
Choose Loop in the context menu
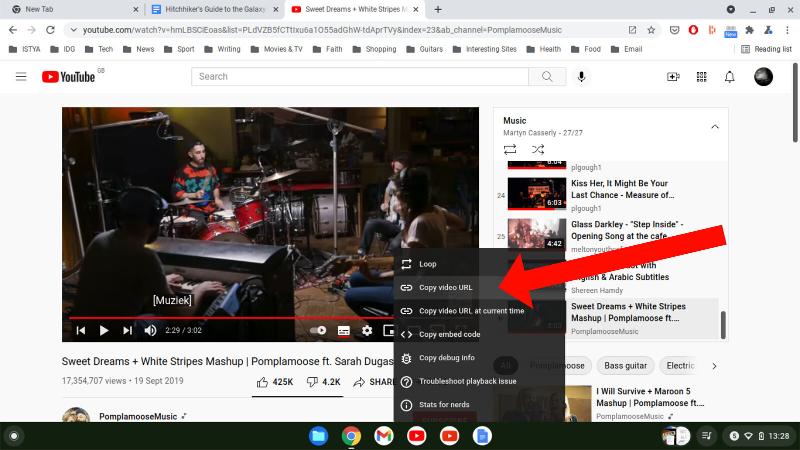coord(479,264)
